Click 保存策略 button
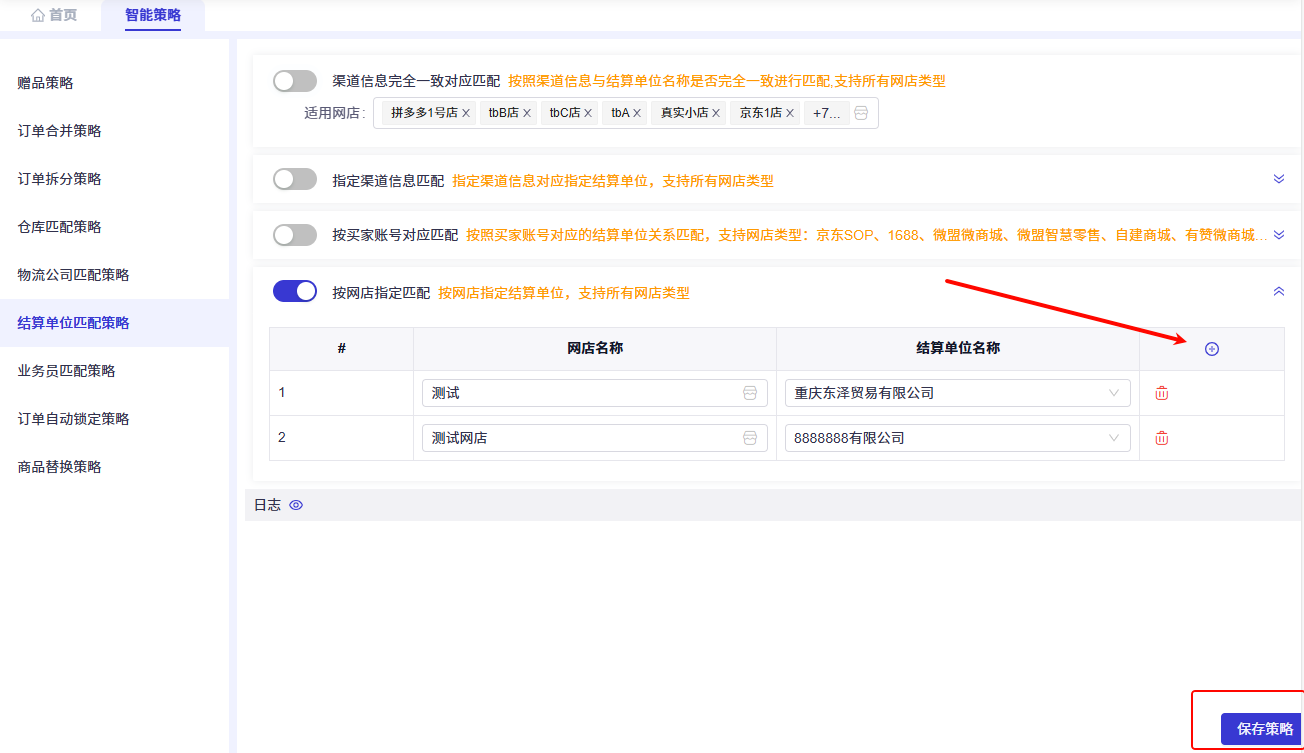 coord(1262,729)
